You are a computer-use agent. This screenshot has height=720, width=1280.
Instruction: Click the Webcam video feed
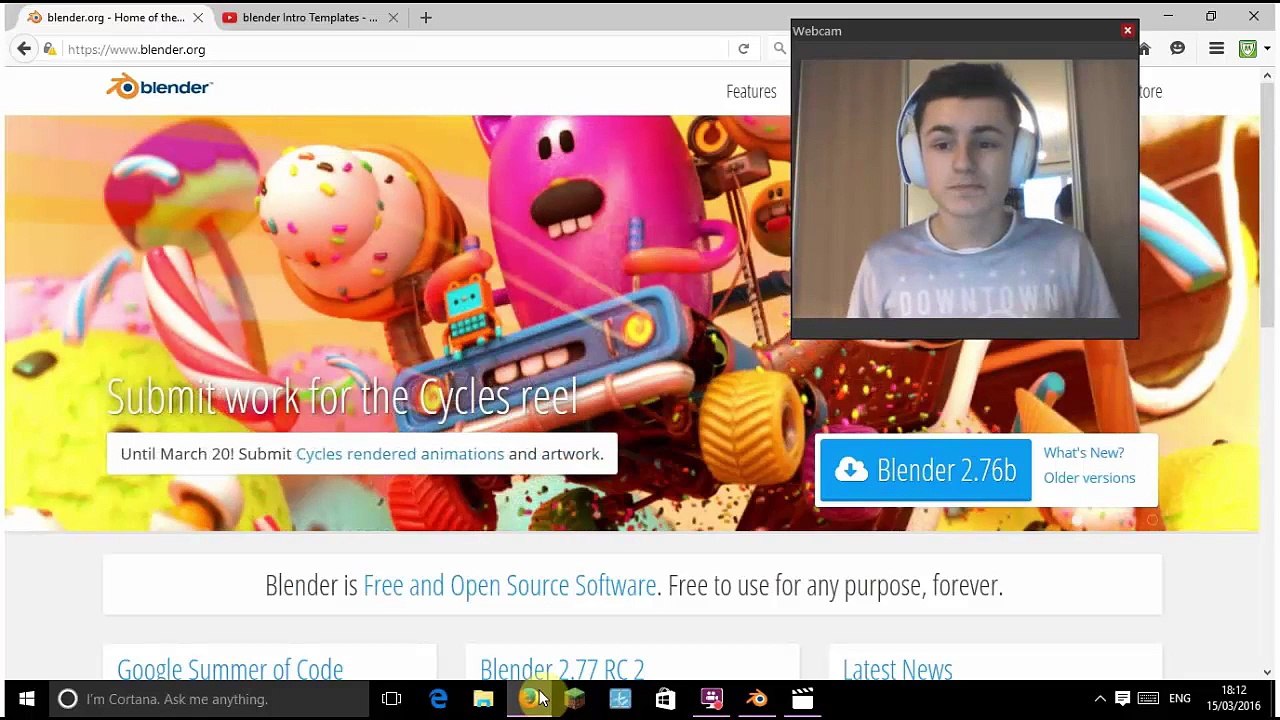965,189
